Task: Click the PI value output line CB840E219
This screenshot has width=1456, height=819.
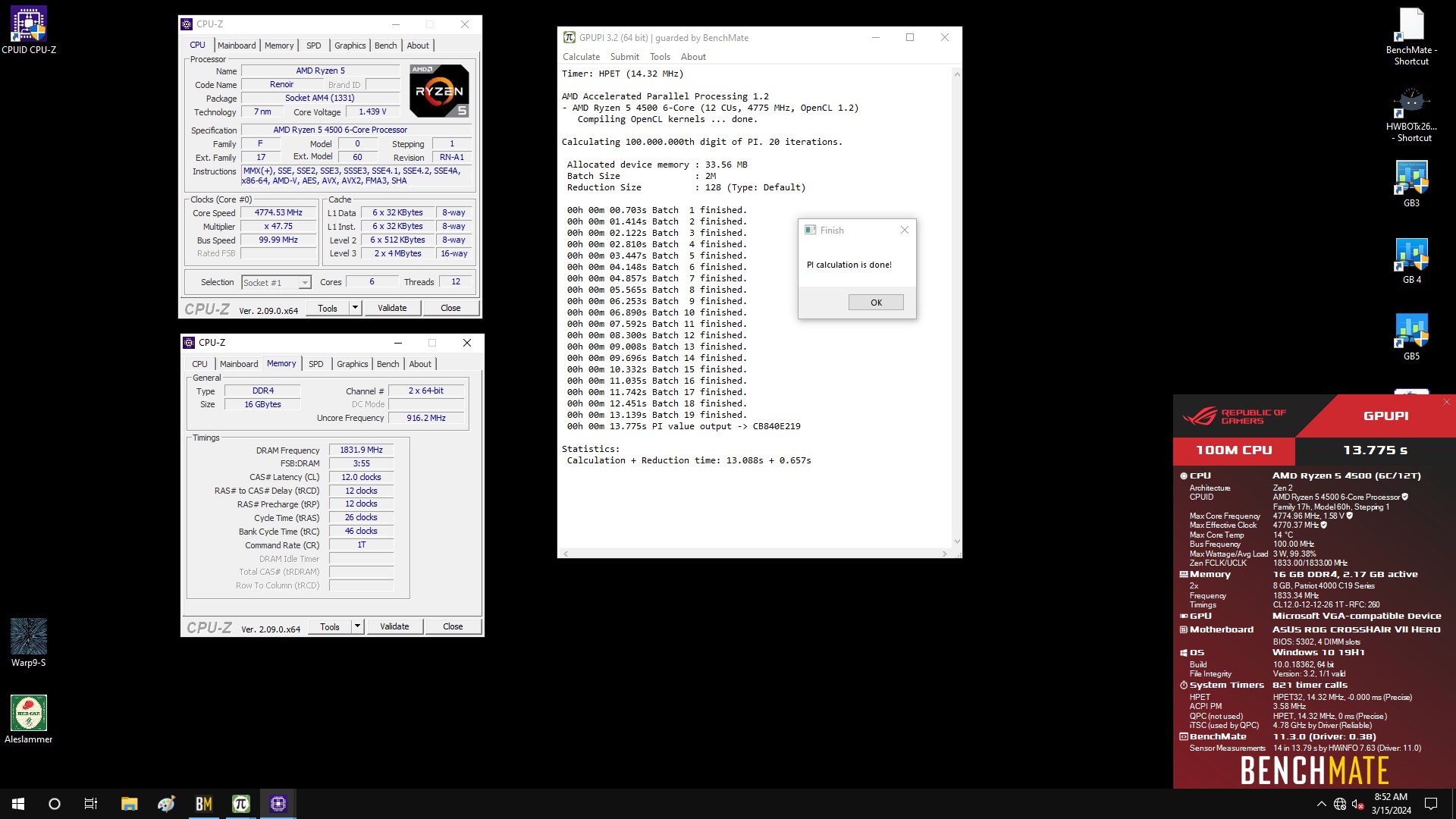Action: point(683,426)
